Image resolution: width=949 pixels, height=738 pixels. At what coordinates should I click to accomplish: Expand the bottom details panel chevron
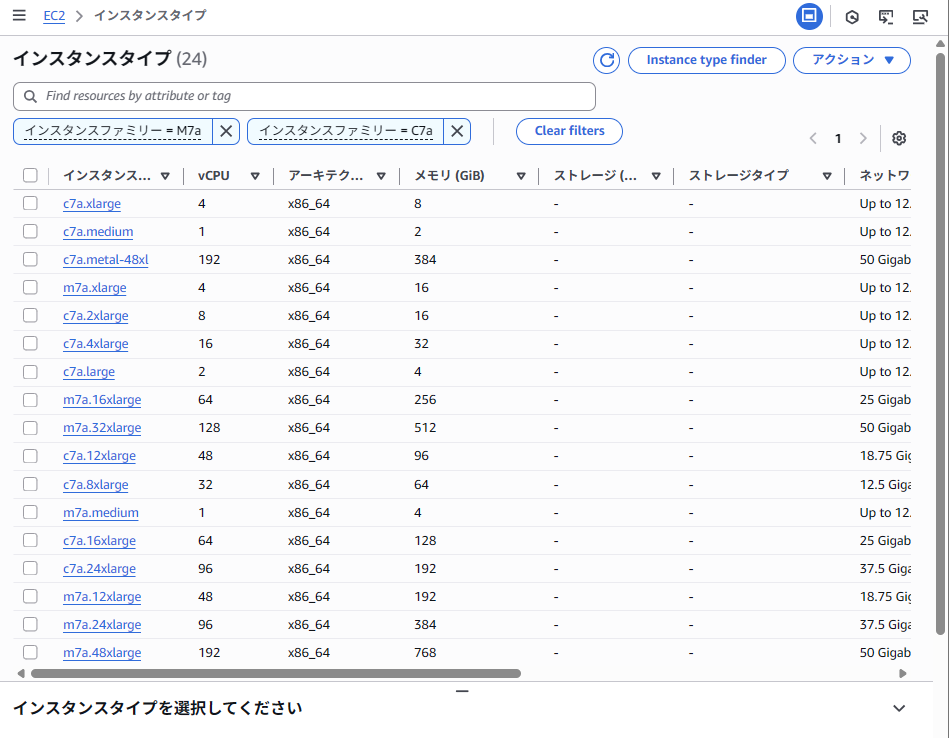click(x=899, y=708)
